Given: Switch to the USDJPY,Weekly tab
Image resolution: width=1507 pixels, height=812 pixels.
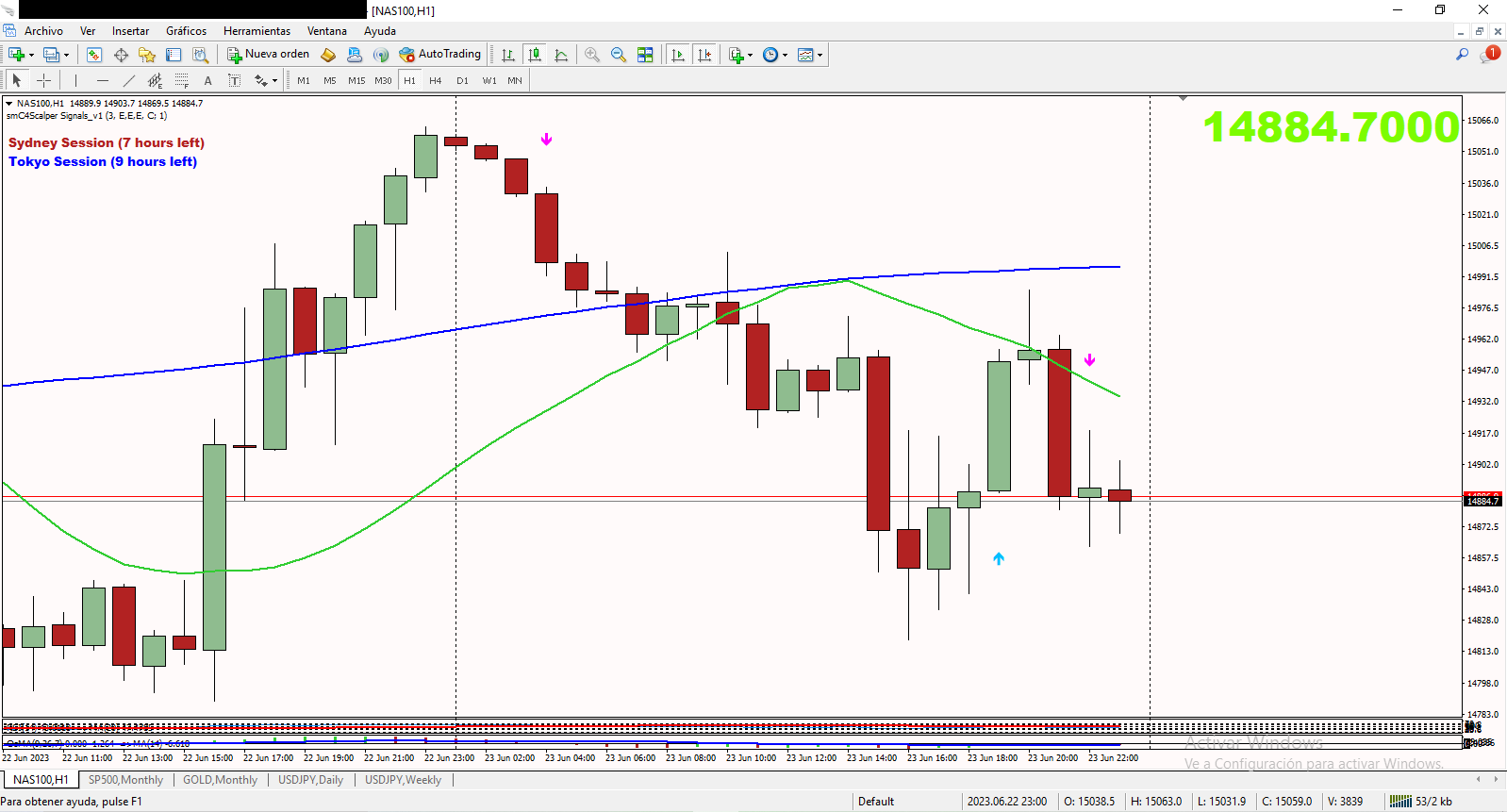Looking at the screenshot, I should (x=403, y=780).
